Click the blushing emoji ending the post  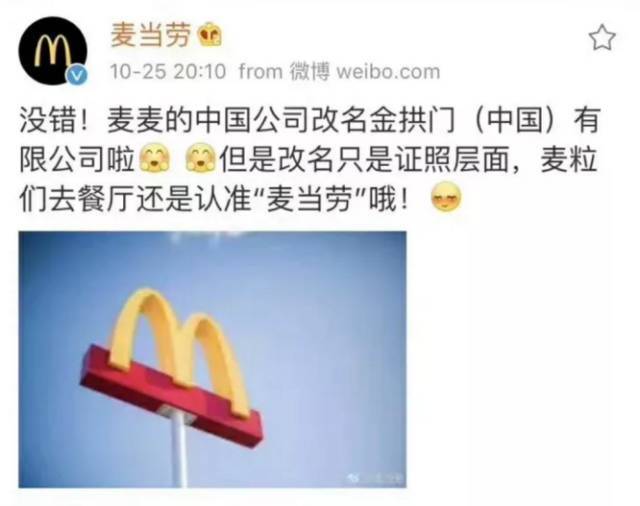coord(446,198)
